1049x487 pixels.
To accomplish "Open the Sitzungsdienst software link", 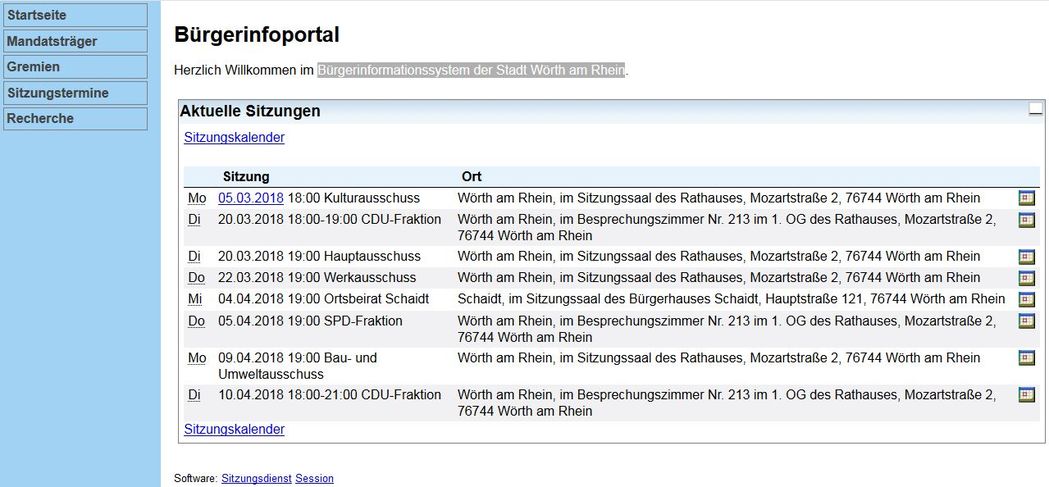I will [x=256, y=478].
